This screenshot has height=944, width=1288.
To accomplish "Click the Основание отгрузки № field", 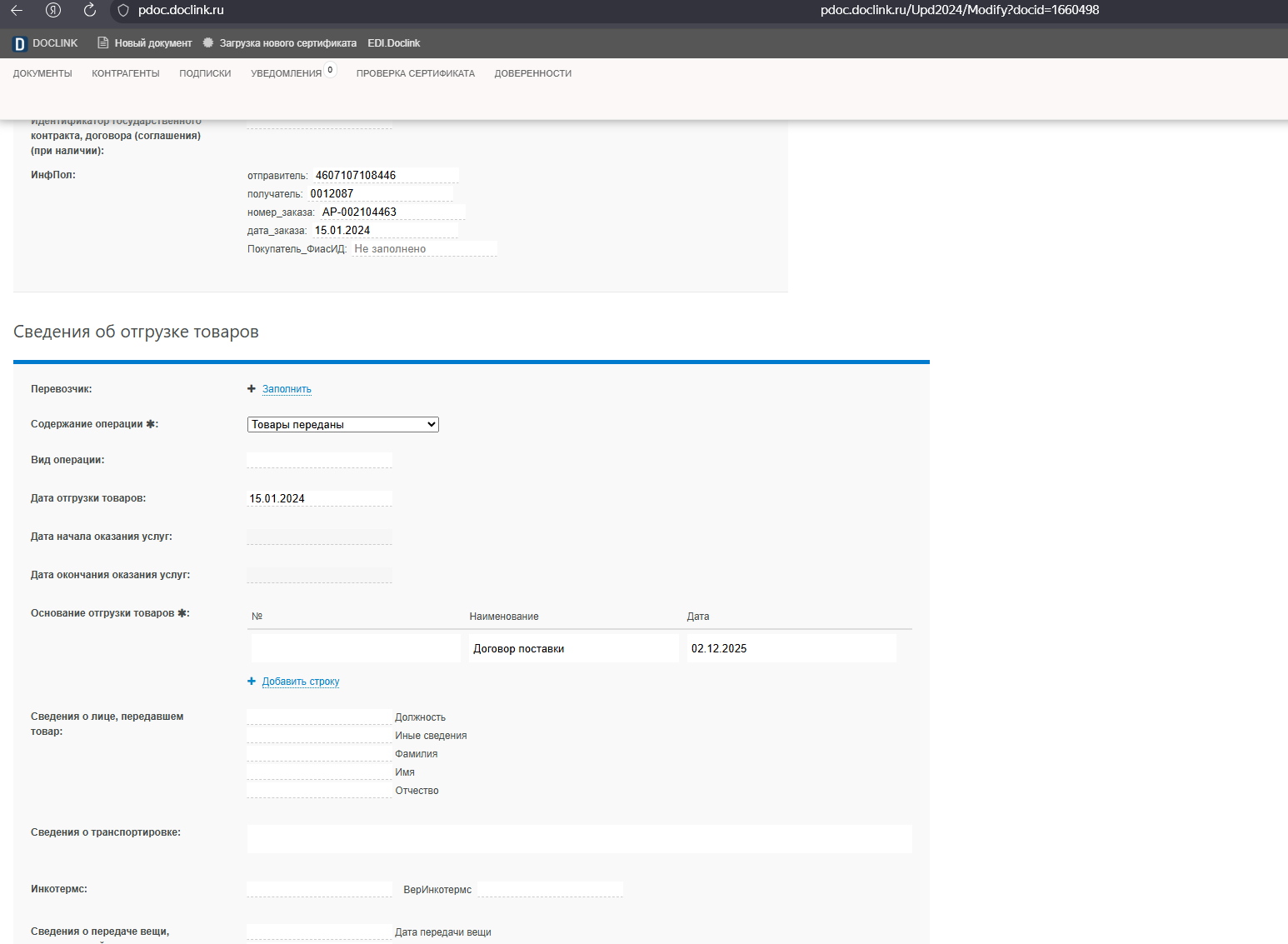I will (356, 648).
